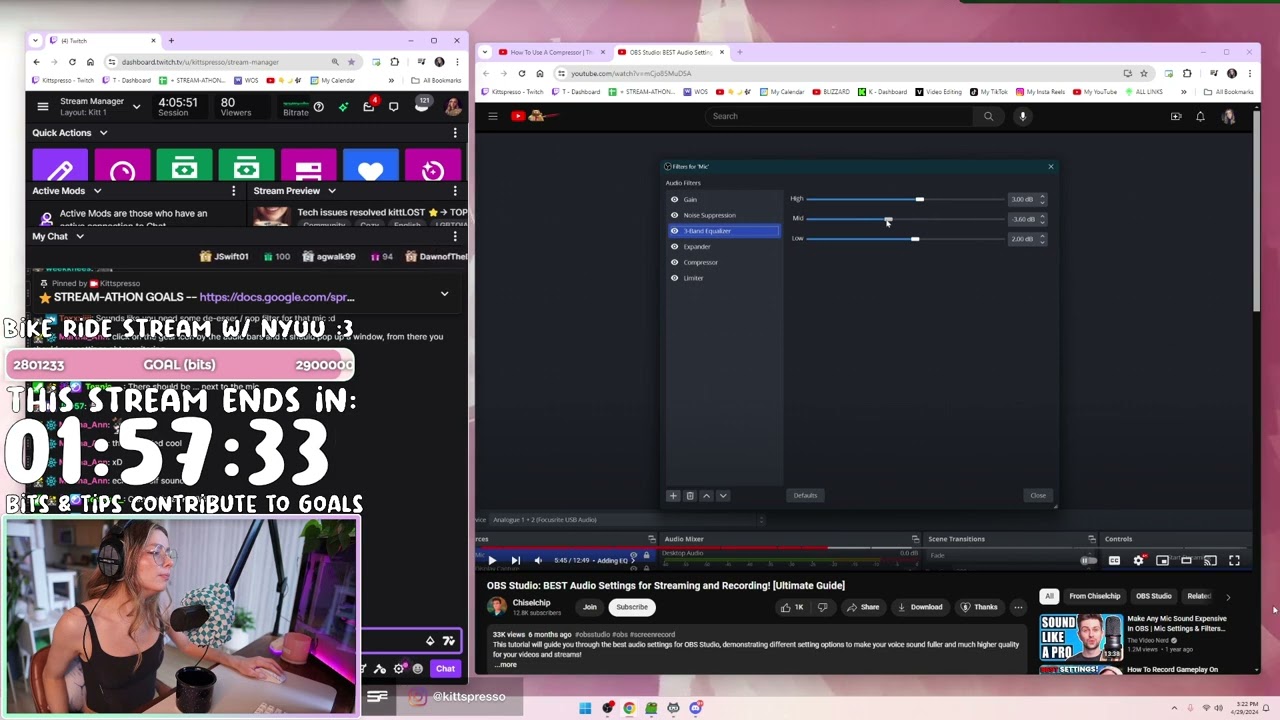This screenshot has height=720, width=1280.
Task: Mute the YouTube video volume
Action: (538, 561)
